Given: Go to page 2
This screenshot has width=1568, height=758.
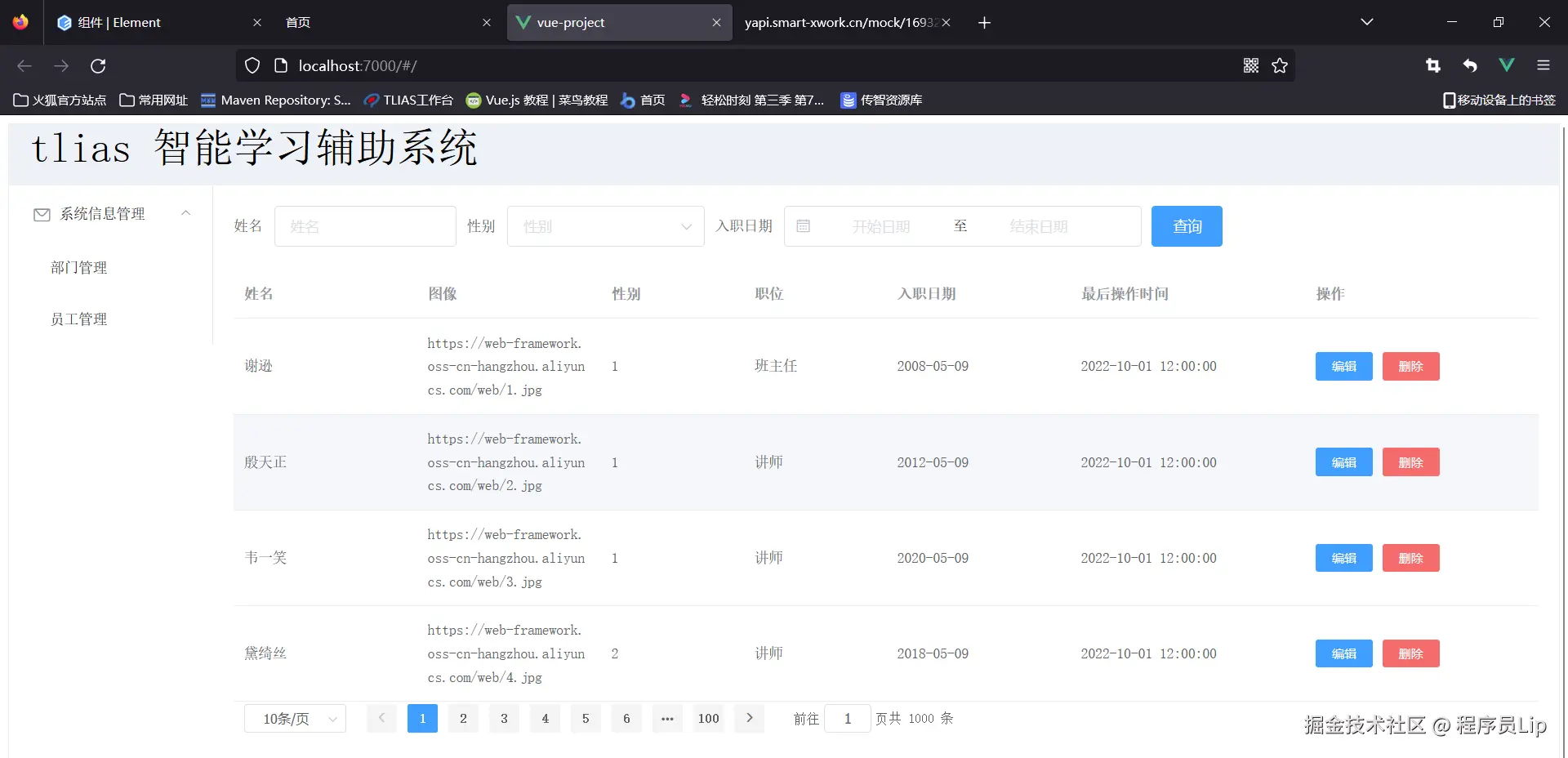Looking at the screenshot, I should tap(463, 719).
